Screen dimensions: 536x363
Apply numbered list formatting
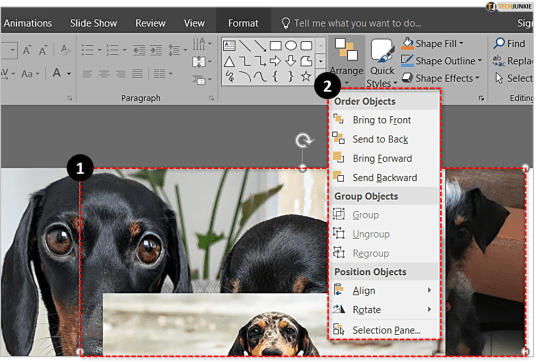tap(112, 50)
